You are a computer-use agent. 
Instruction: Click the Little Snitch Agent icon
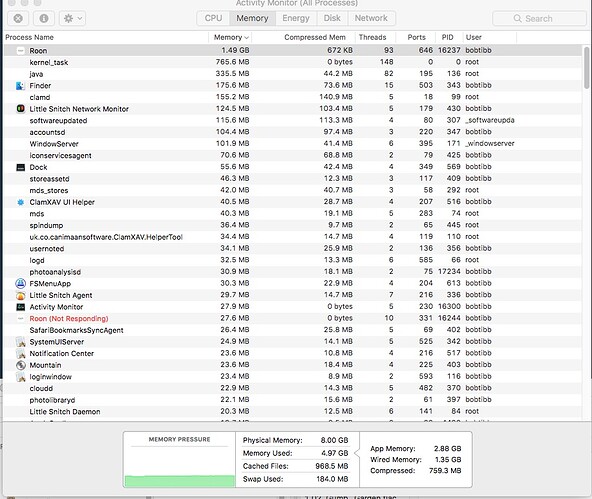tap(21, 295)
